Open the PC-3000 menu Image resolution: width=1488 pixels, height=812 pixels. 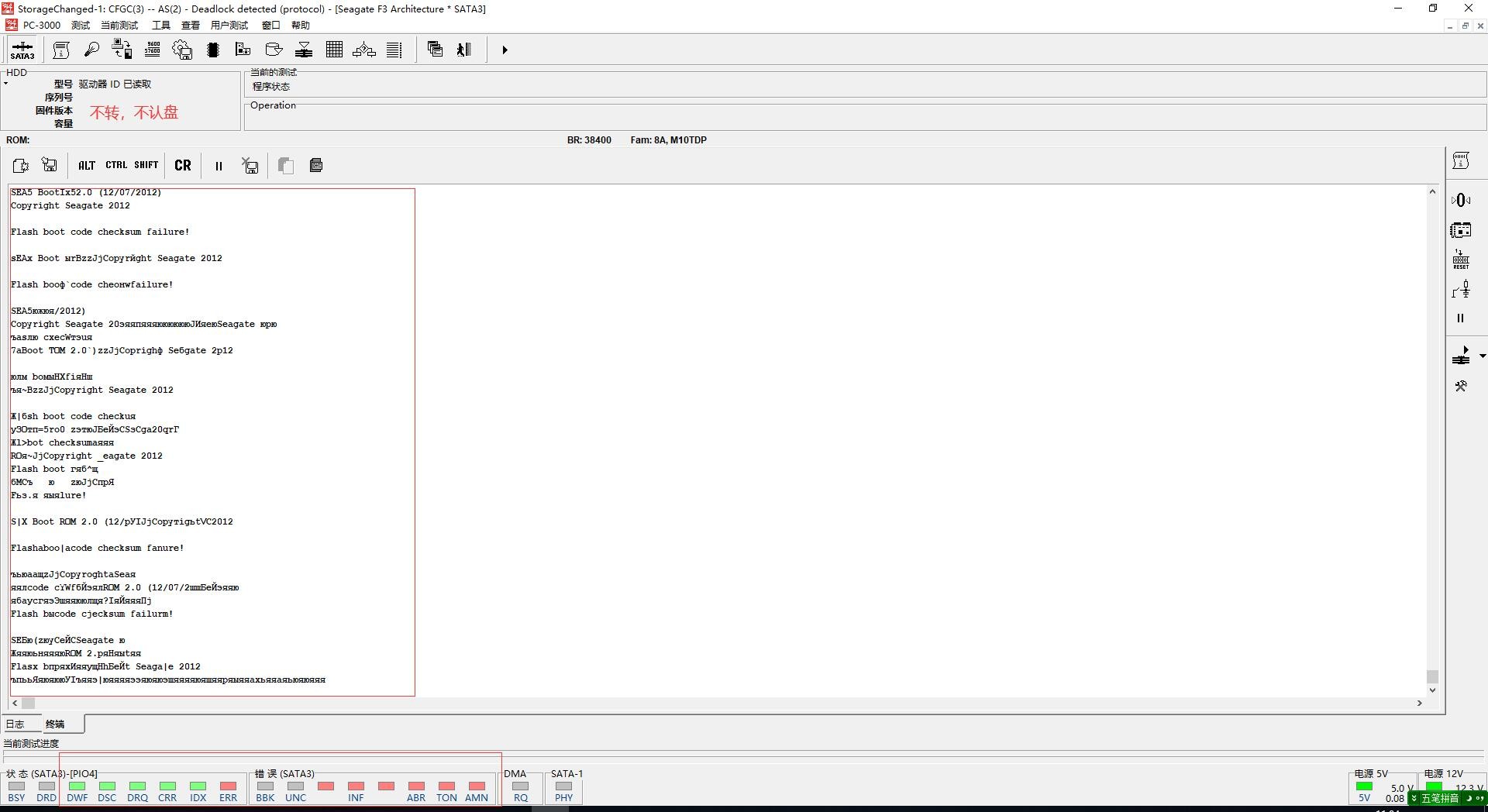(x=41, y=25)
